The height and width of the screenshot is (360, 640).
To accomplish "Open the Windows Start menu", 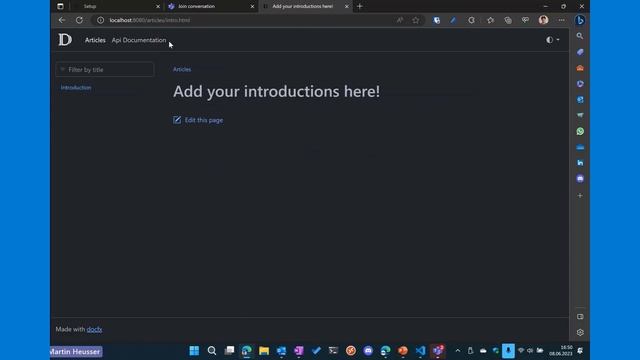I will 194,351.
